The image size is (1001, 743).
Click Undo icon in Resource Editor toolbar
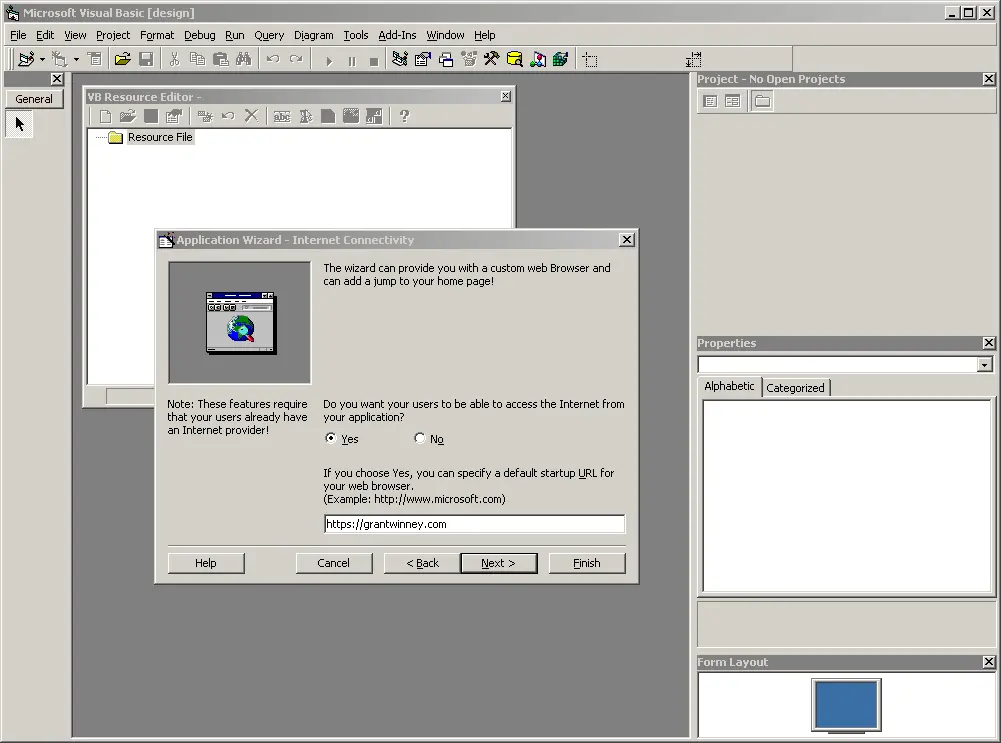pyautogui.click(x=228, y=116)
